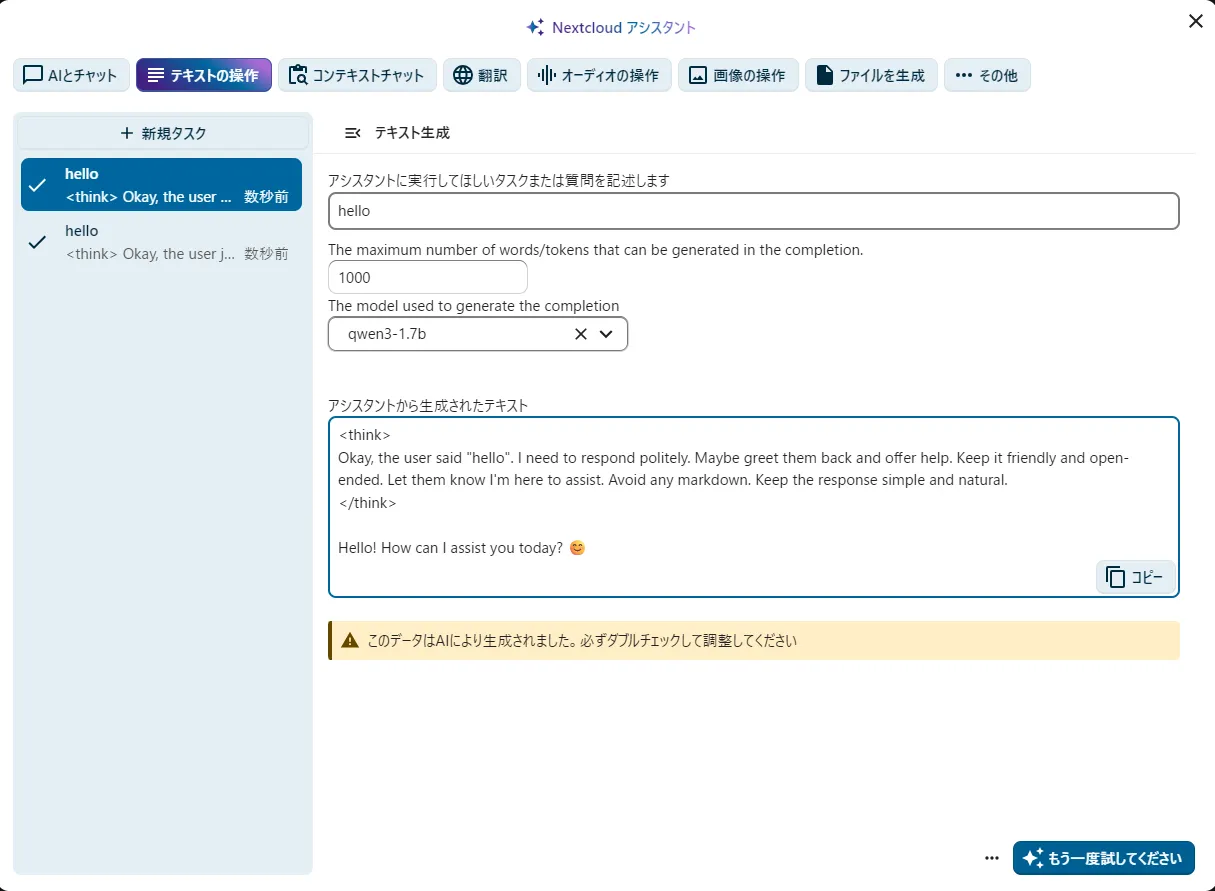Click the もう一度試してください button

point(1103,858)
